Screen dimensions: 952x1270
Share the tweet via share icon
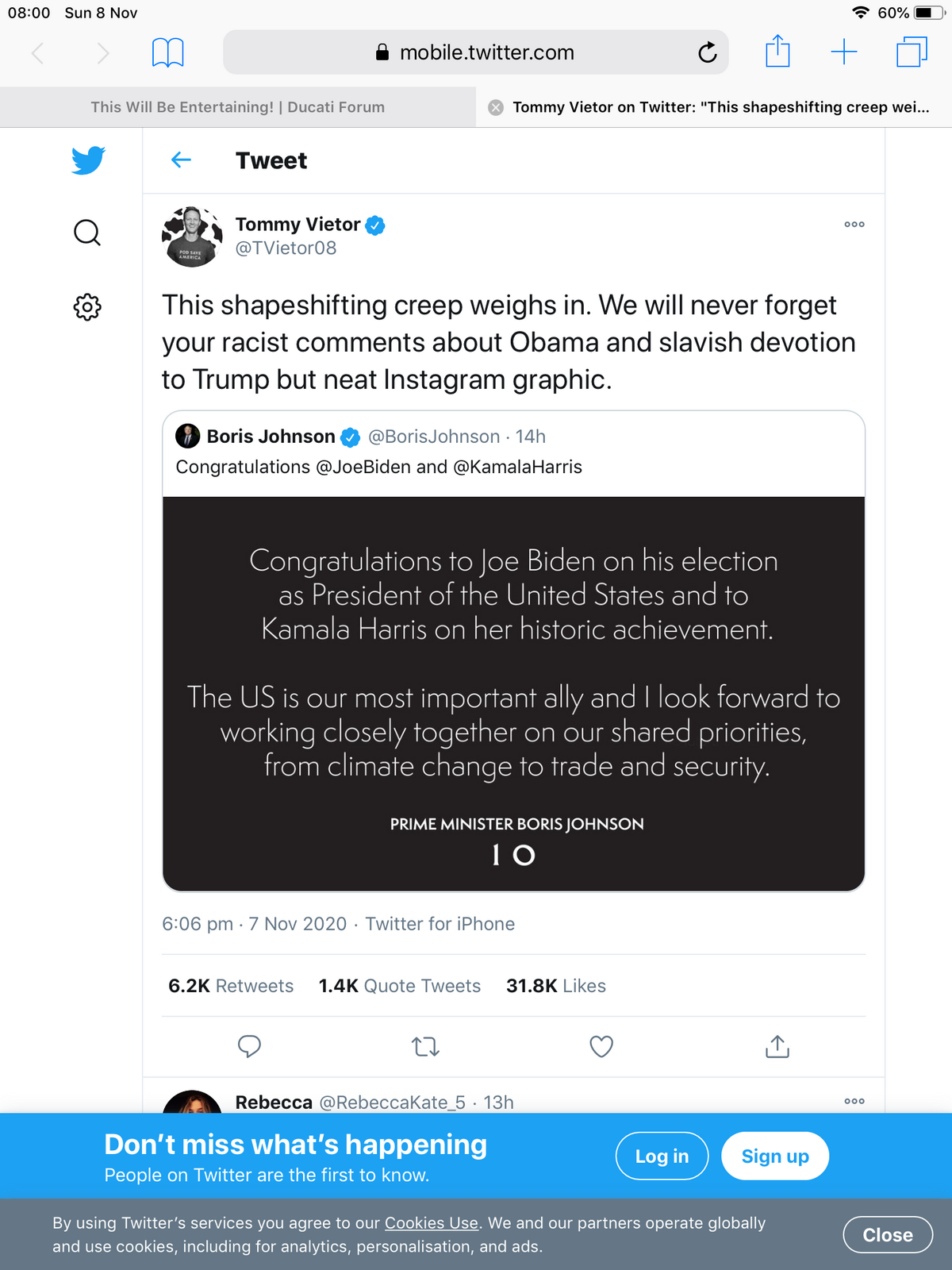(777, 1047)
